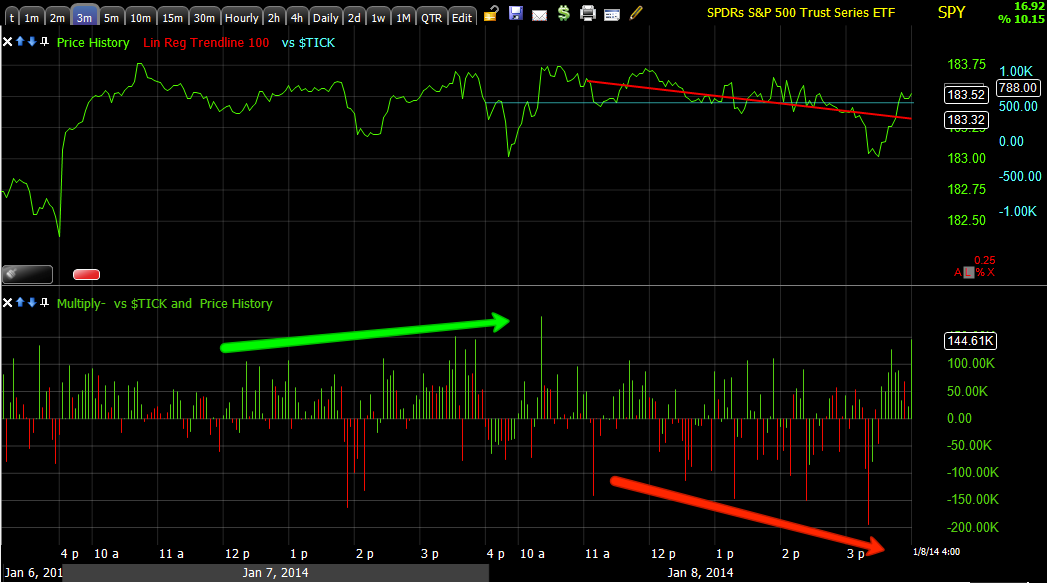1047x583 pixels.
Task: Click the 183.32 trendline value box
Action: tap(966, 120)
